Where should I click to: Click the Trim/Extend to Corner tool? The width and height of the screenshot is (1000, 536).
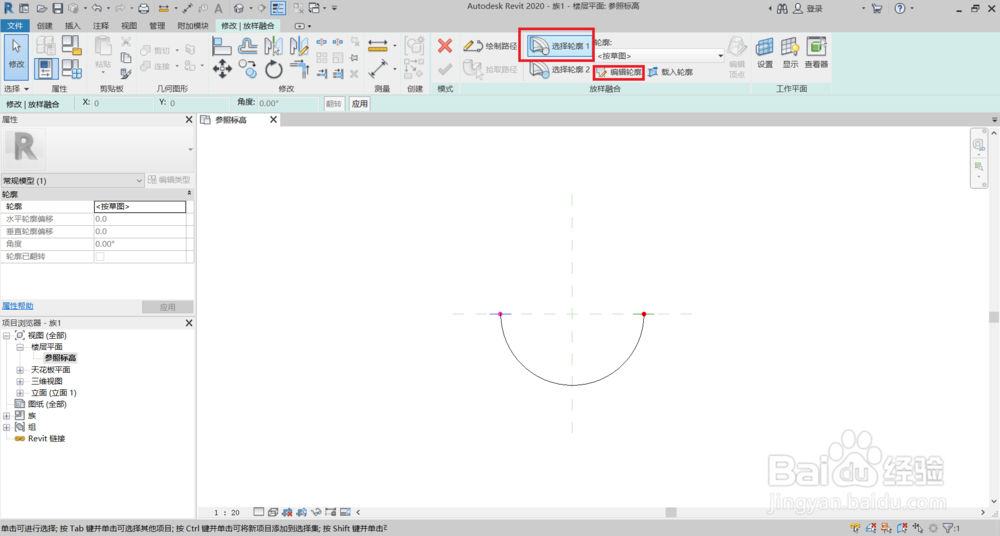[298, 68]
